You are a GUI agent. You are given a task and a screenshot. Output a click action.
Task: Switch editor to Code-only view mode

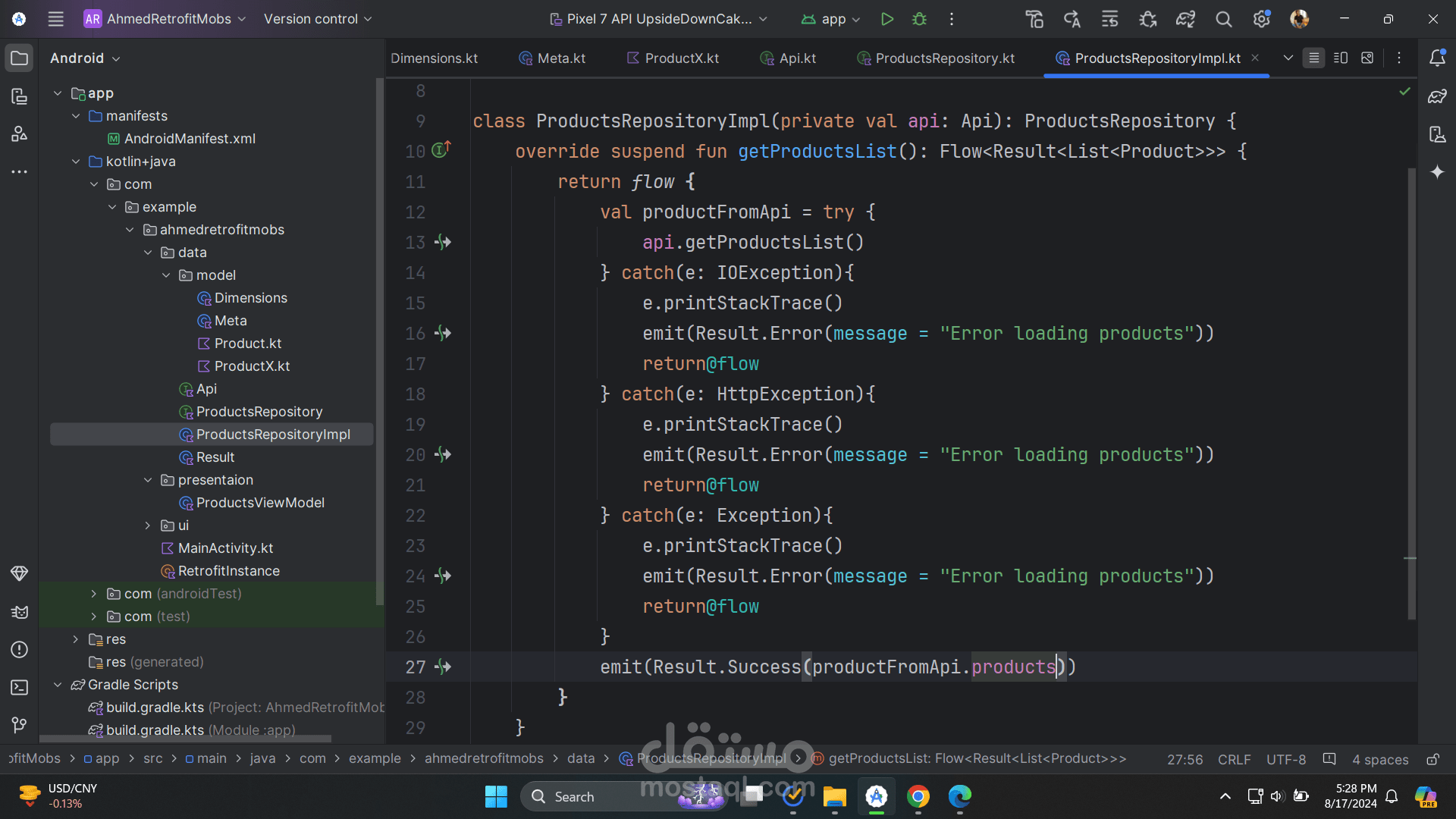coord(1314,58)
